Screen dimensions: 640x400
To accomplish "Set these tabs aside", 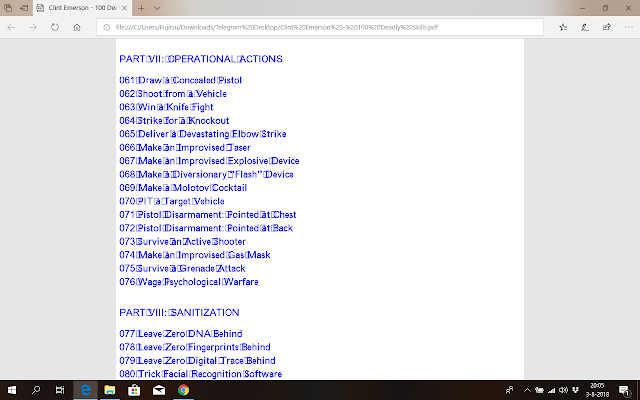I will [24, 8].
